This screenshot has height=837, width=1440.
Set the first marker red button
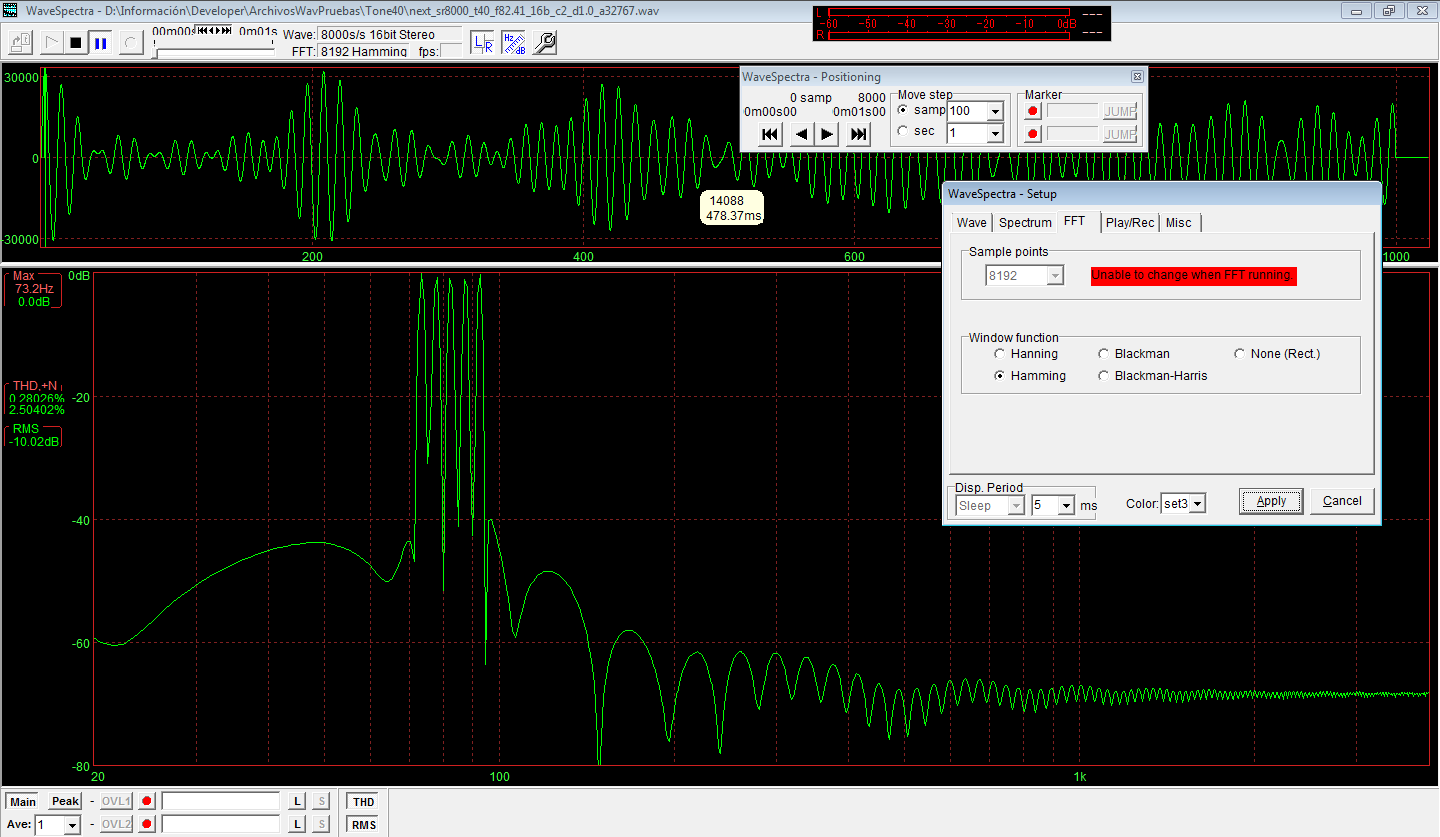[1033, 111]
